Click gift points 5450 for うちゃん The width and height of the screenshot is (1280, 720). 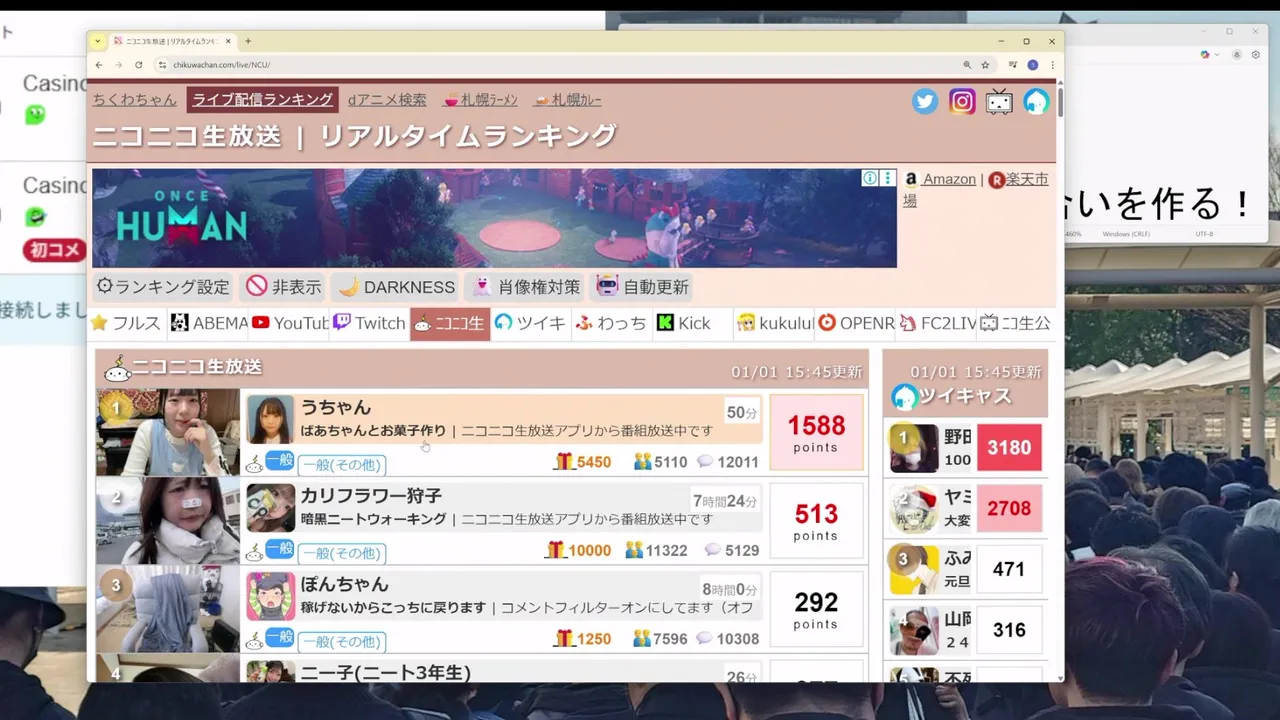tap(583, 462)
